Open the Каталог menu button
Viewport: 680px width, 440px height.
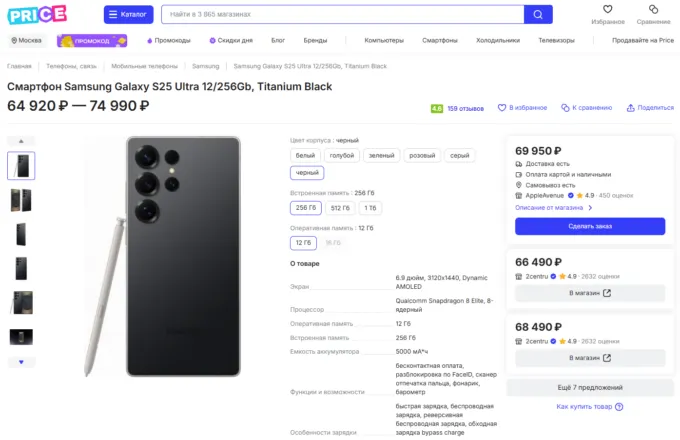tap(128, 14)
